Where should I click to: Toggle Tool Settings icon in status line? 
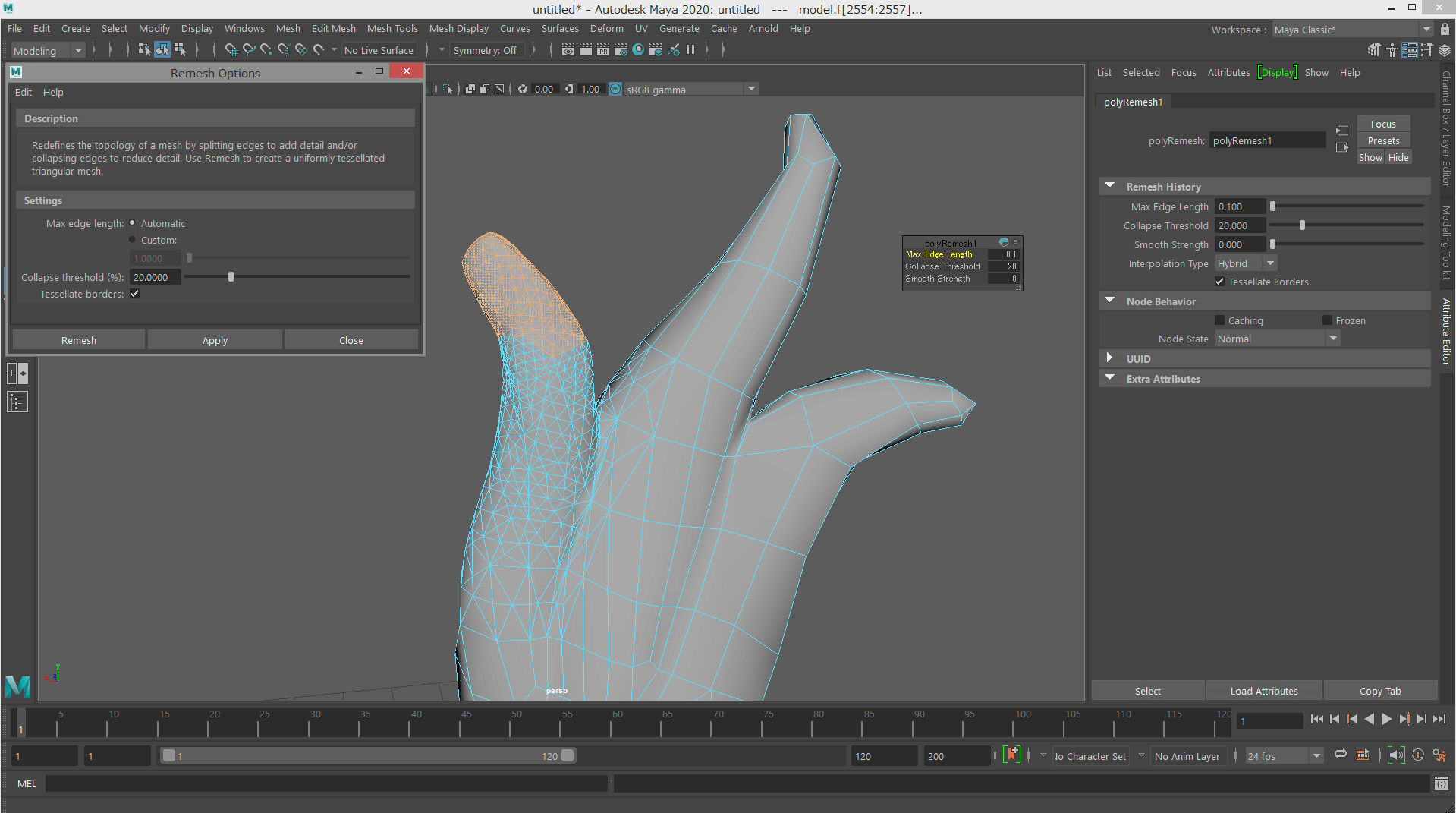(1426, 50)
